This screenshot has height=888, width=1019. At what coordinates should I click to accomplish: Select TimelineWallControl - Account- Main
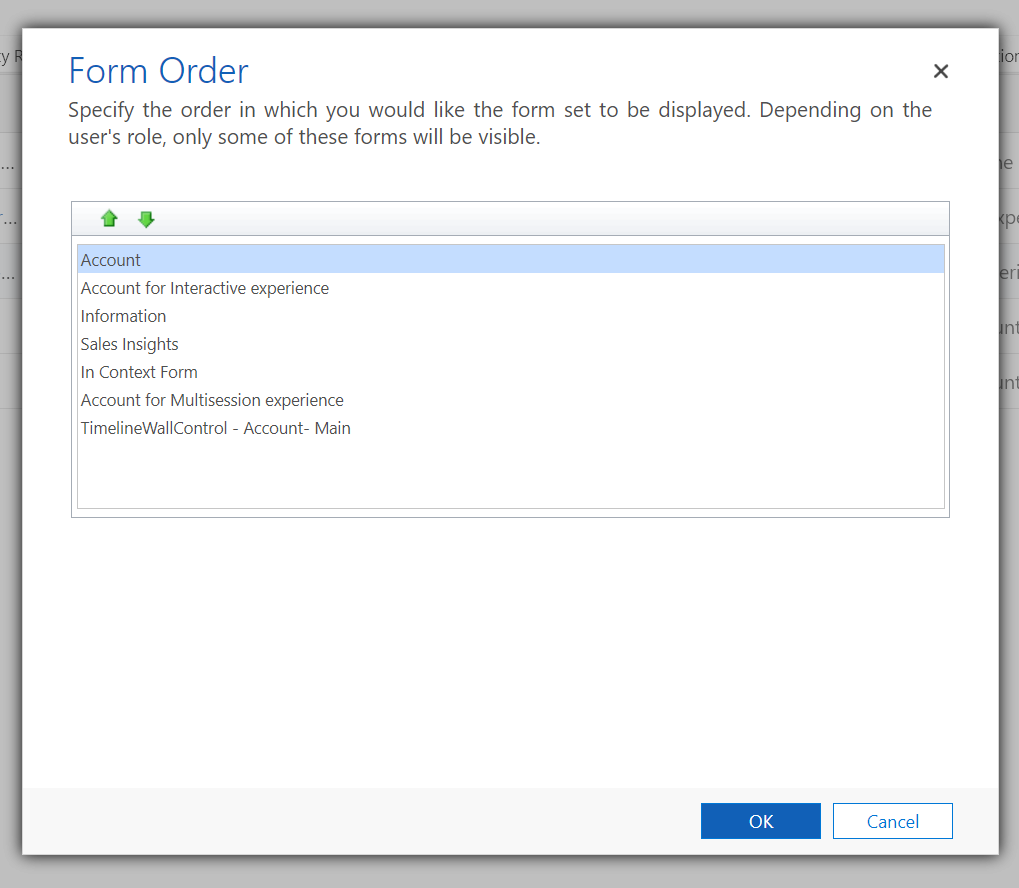point(215,427)
